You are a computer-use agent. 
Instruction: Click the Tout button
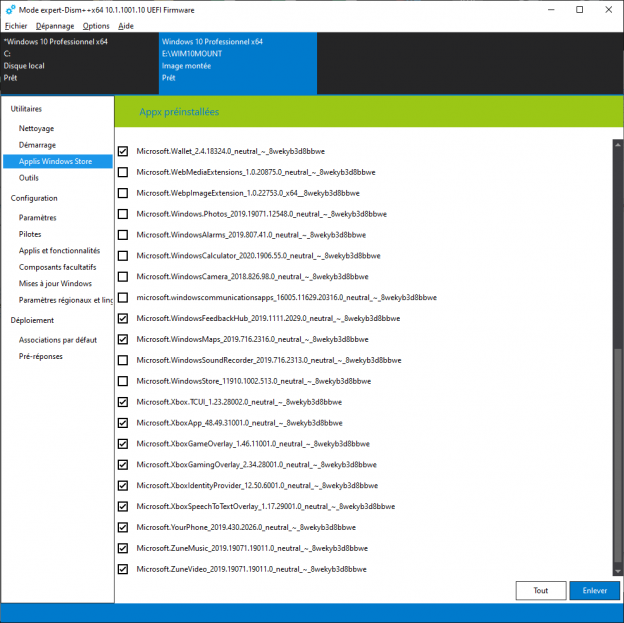click(x=540, y=591)
